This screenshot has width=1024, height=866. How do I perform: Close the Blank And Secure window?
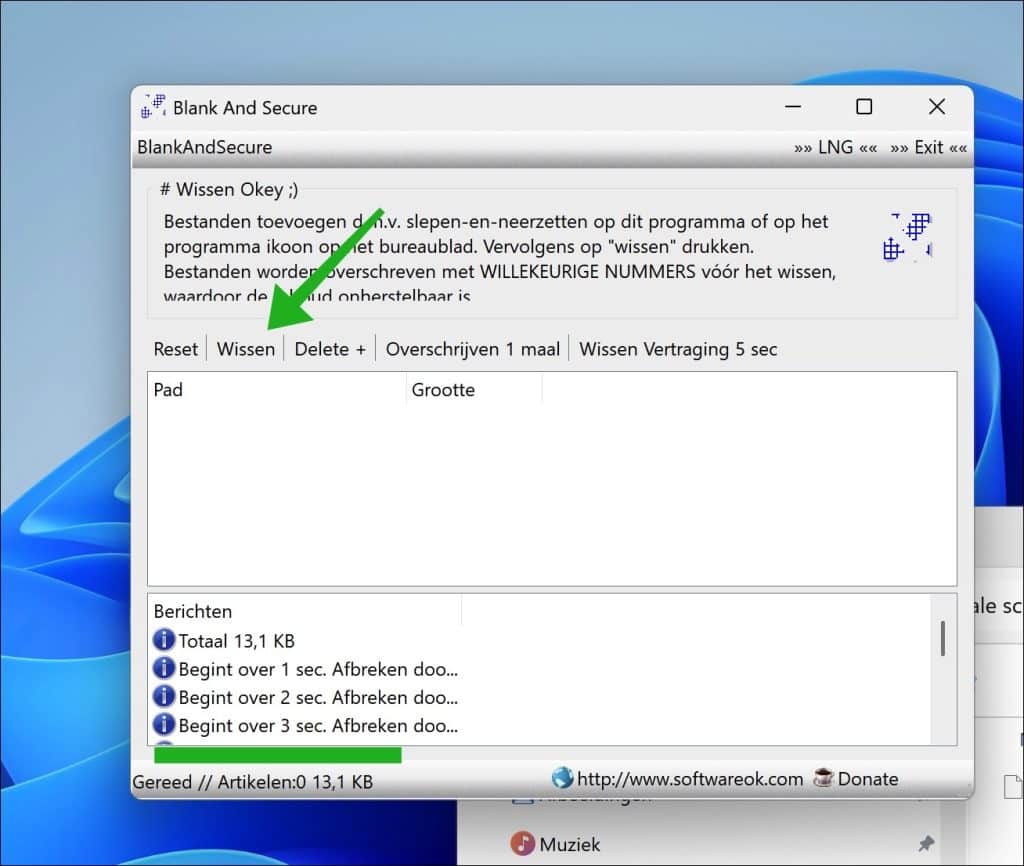pyautogui.click(x=936, y=106)
